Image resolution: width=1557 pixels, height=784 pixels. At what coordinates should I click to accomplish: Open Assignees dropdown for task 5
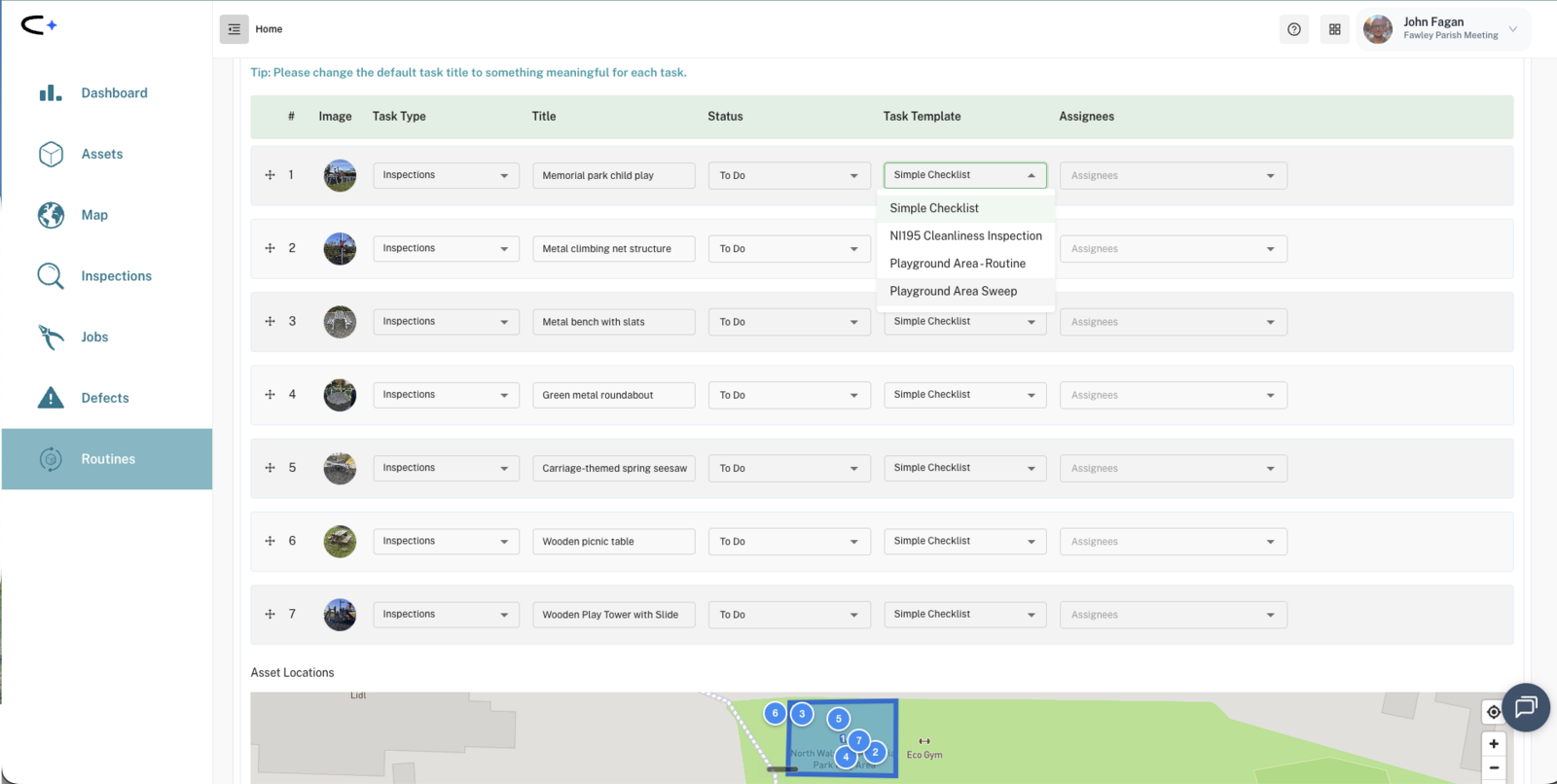pos(1174,468)
